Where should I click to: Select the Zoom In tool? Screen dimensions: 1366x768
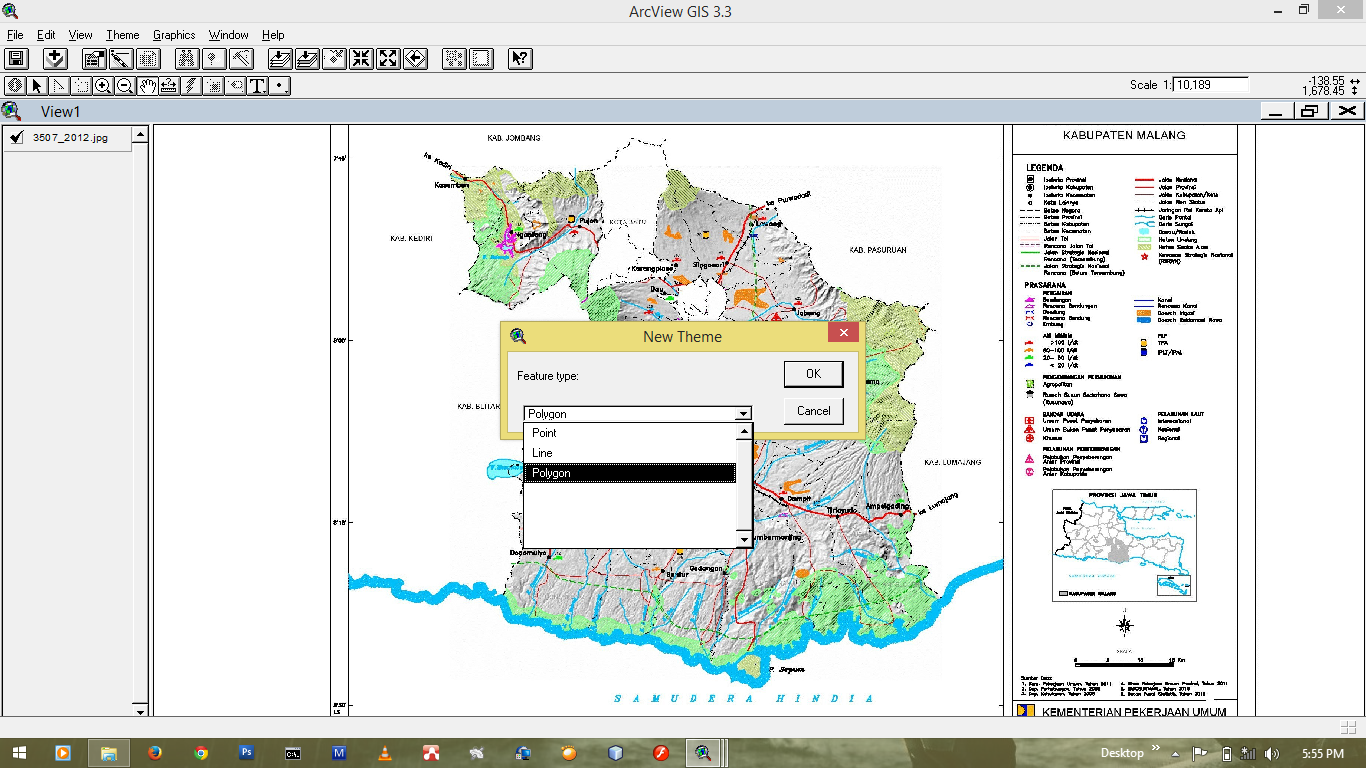tap(103, 86)
